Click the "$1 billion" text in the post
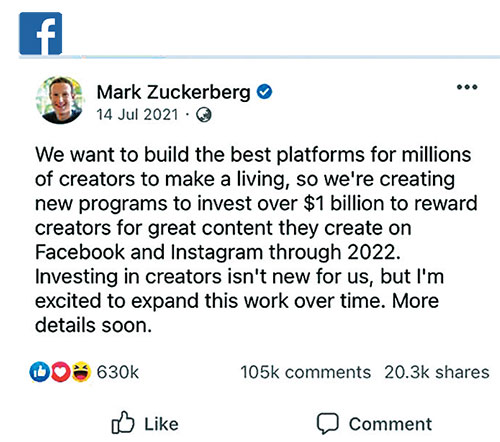Viewport: 500px width, 442px height. pos(344,203)
